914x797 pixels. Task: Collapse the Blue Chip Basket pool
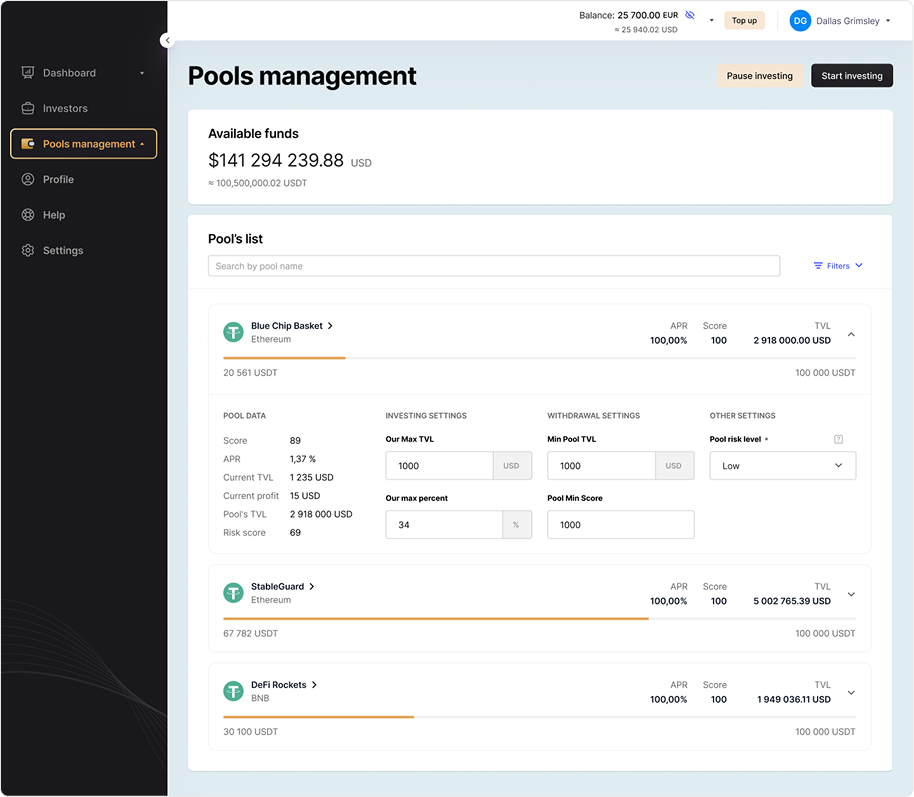click(x=851, y=334)
